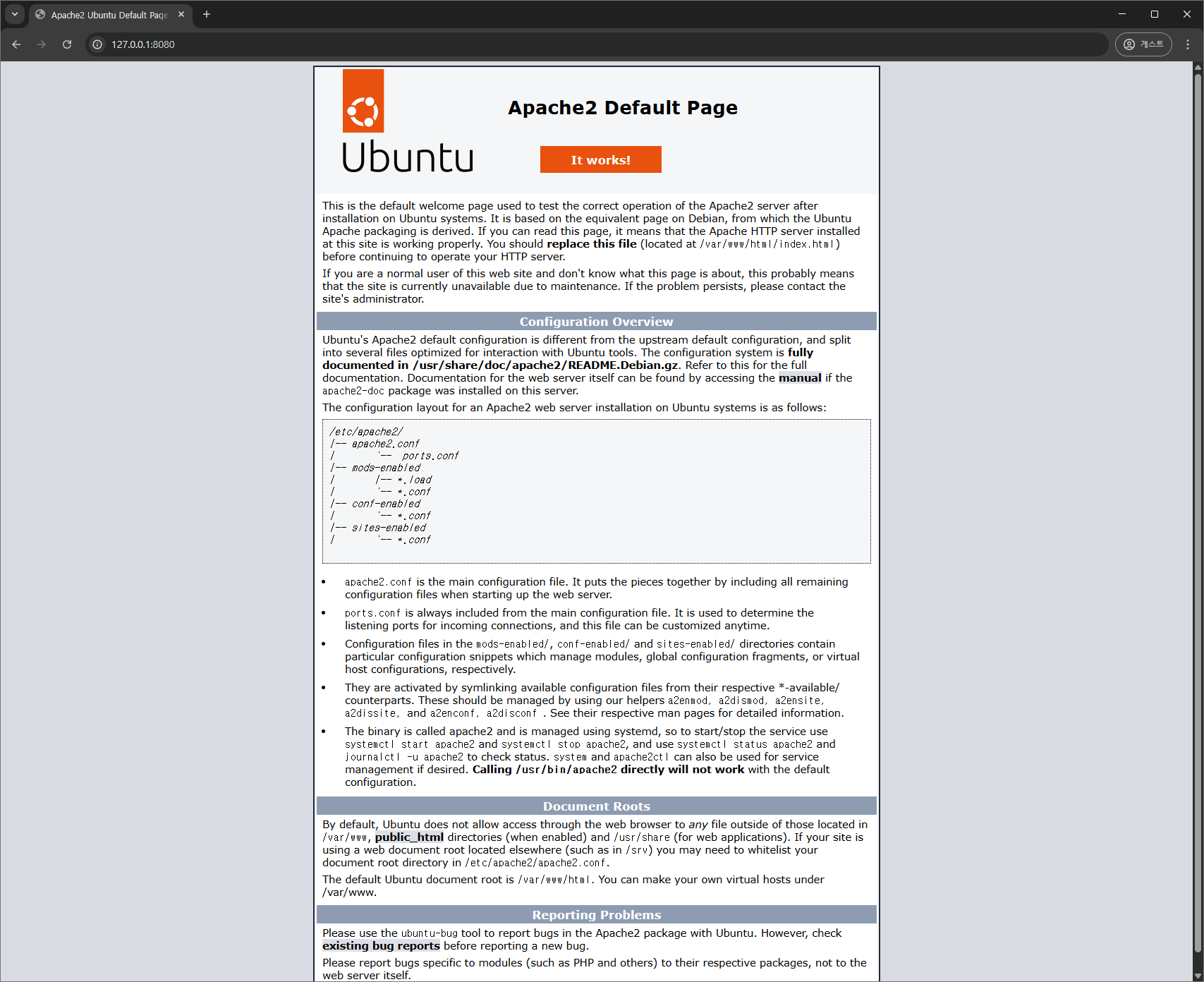
Task: Maximize the browser window
Action: pyautogui.click(x=1155, y=14)
